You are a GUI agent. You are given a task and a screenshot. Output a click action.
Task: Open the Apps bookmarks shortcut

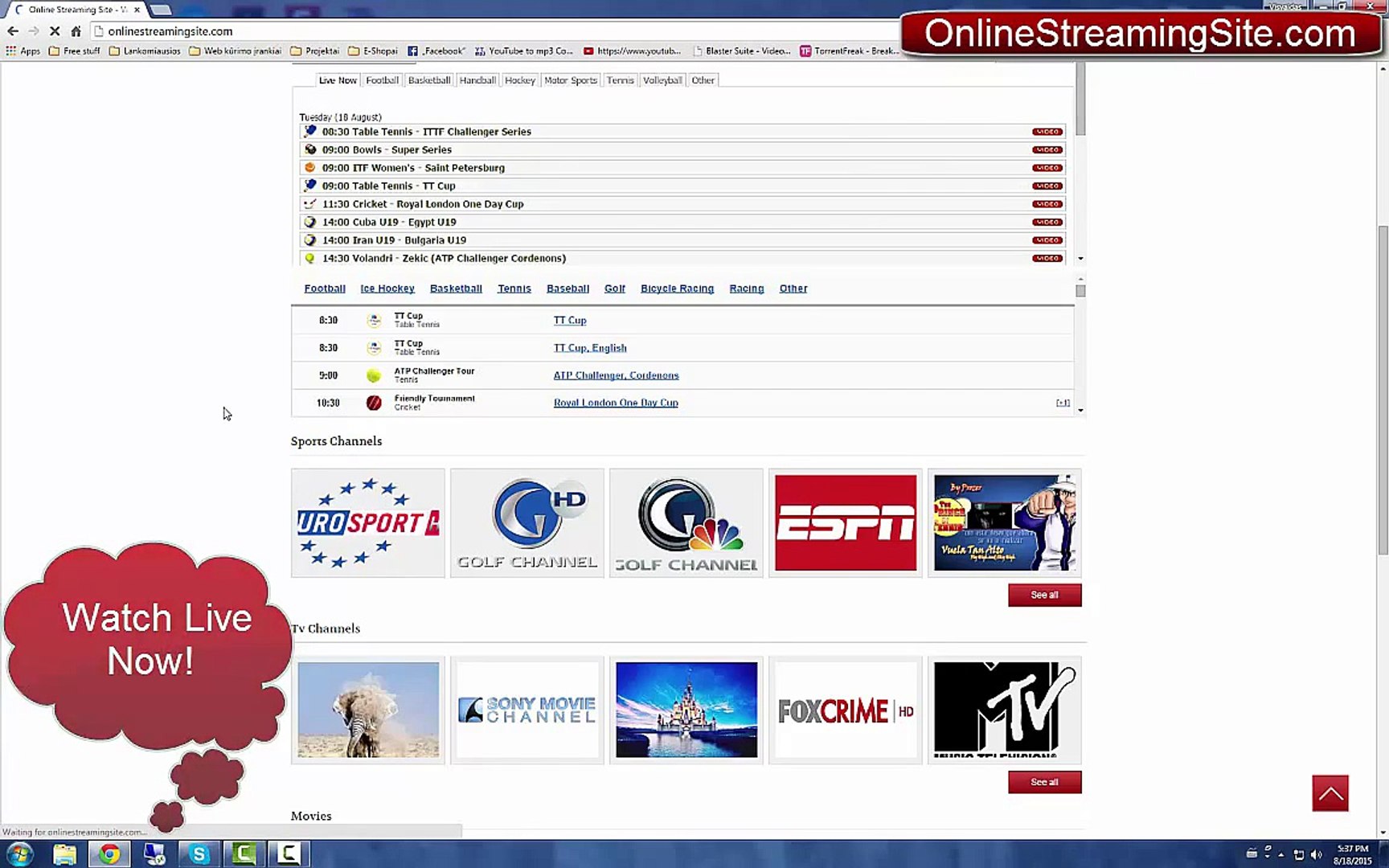tap(23, 51)
